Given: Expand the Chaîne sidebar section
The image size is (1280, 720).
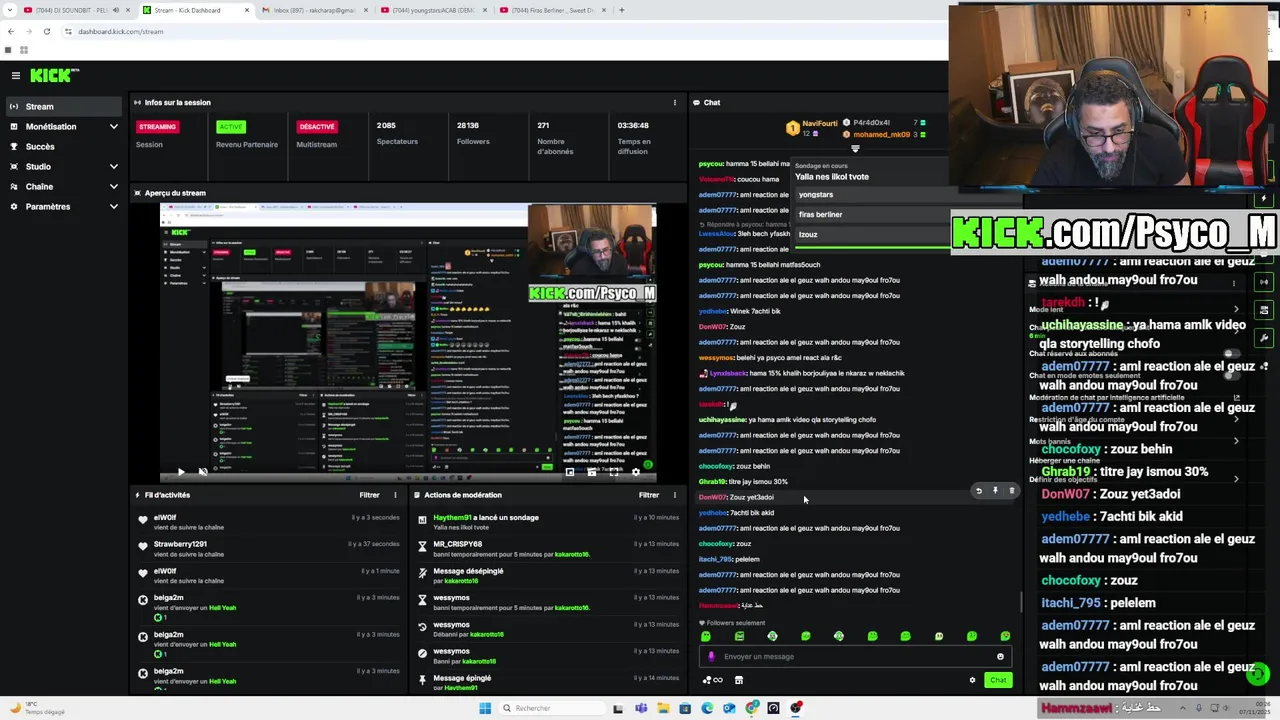Looking at the screenshot, I should [64, 187].
